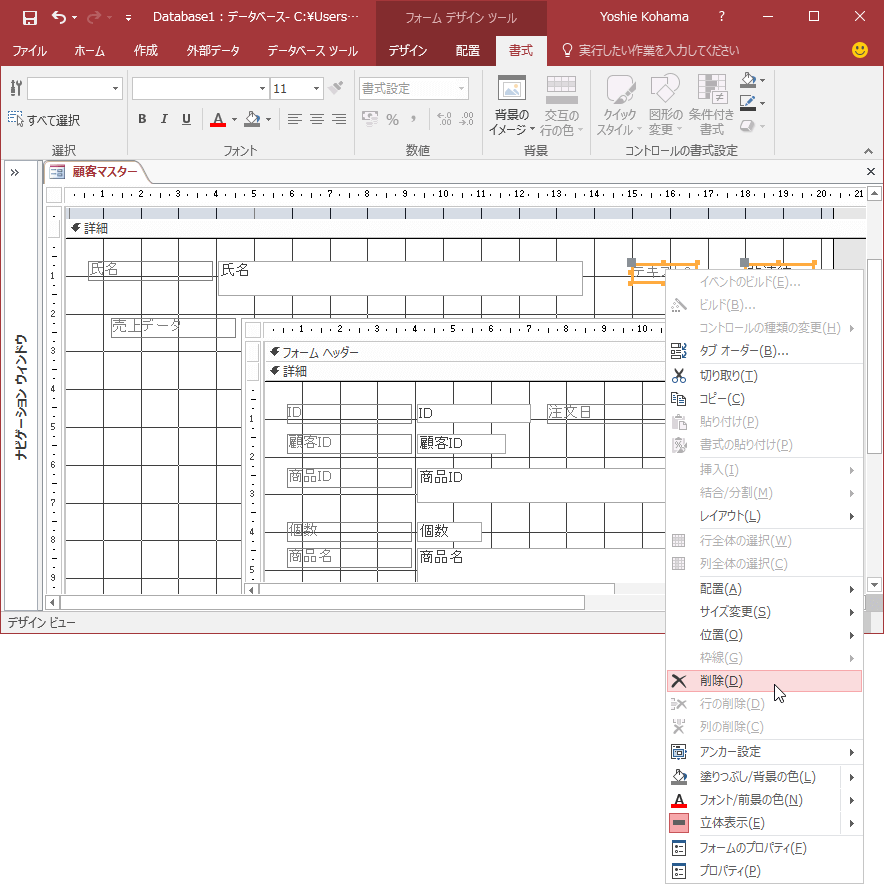This screenshot has width=884, height=884.
Task: Open shape outline pen in control formatting
Action: [748, 103]
